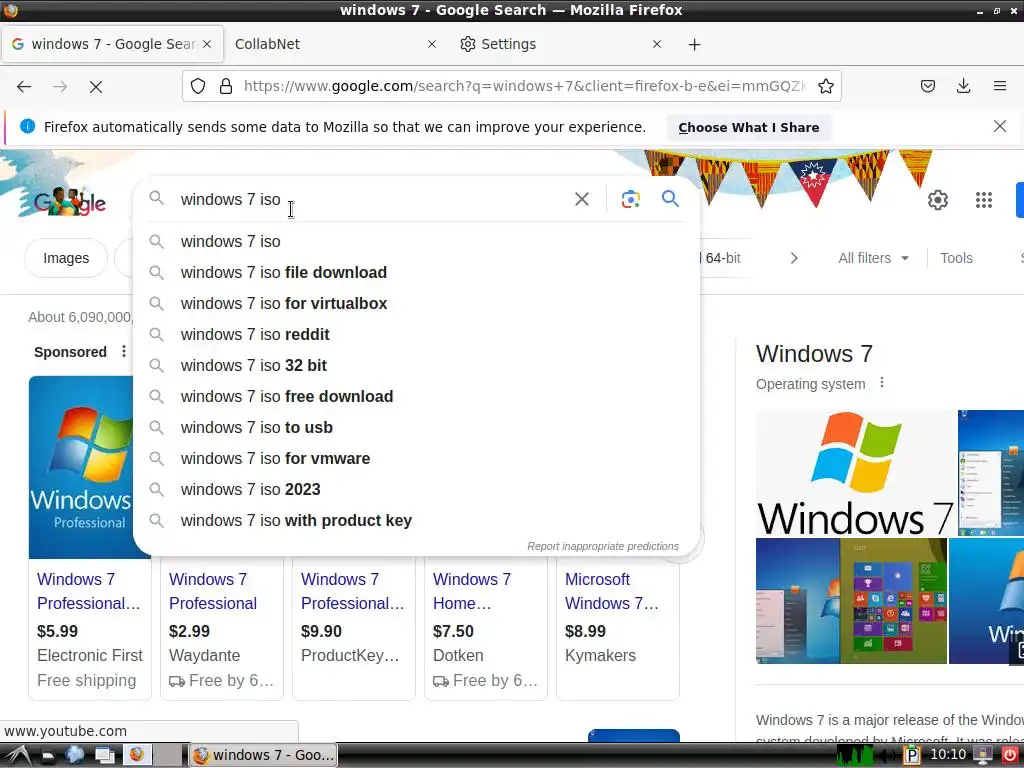Show desktop via taskbar windows icon
Viewport: 1024px width, 768px height.
pyautogui.click(x=104, y=755)
